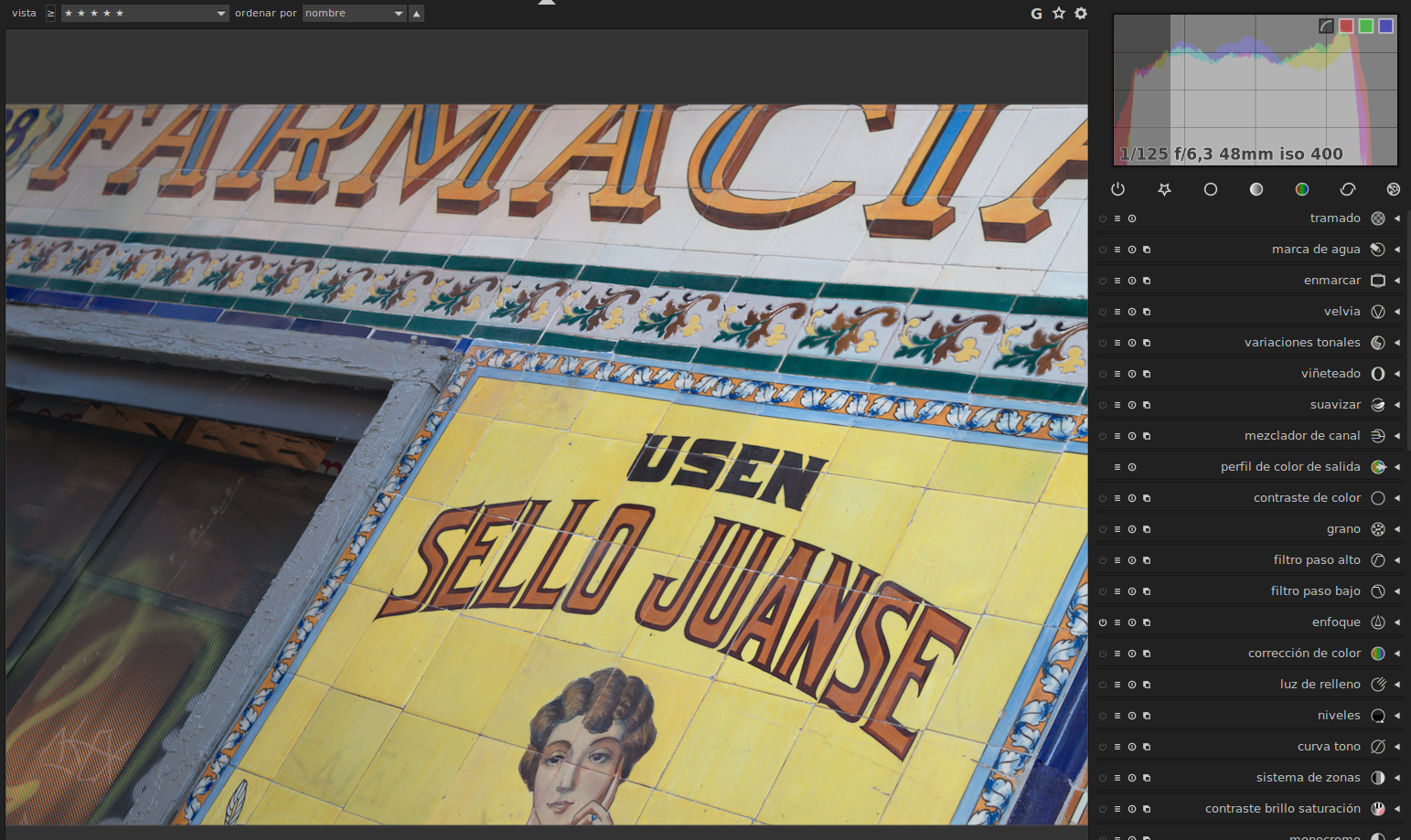The image size is (1411, 840).
Task: Expand the tramado module
Action: (x=1397, y=218)
